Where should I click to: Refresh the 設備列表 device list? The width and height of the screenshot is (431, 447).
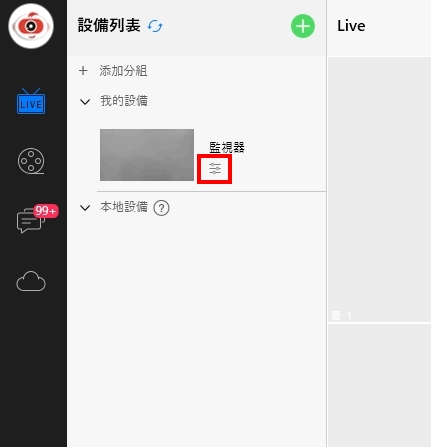(155, 26)
